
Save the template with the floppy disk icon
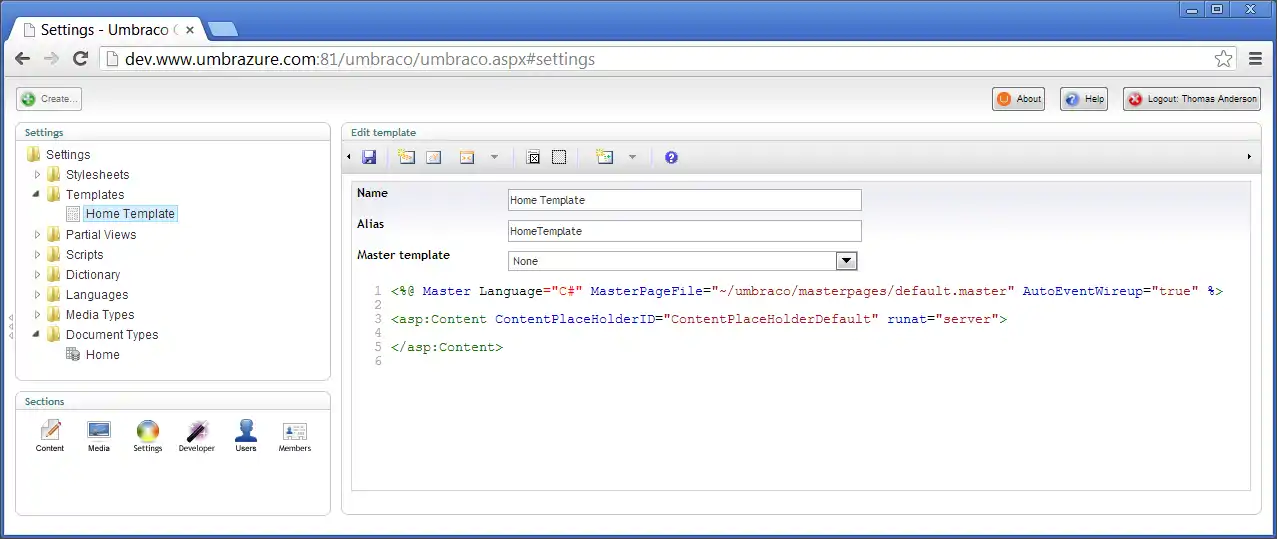click(x=369, y=157)
